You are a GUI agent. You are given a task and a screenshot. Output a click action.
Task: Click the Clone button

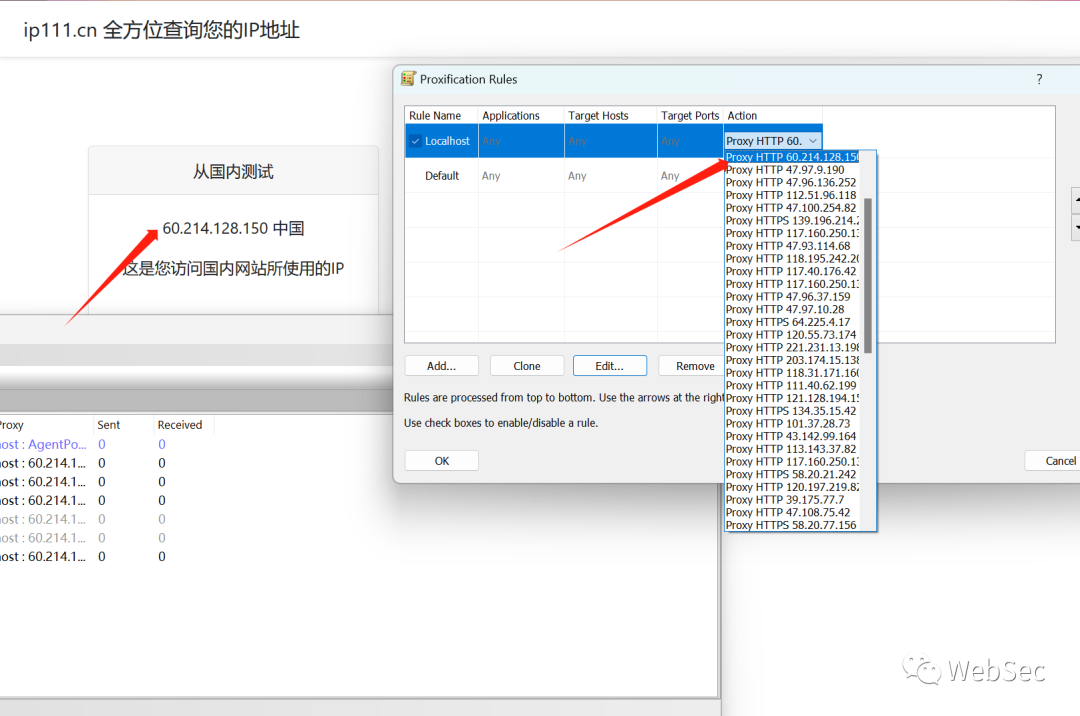tap(527, 366)
